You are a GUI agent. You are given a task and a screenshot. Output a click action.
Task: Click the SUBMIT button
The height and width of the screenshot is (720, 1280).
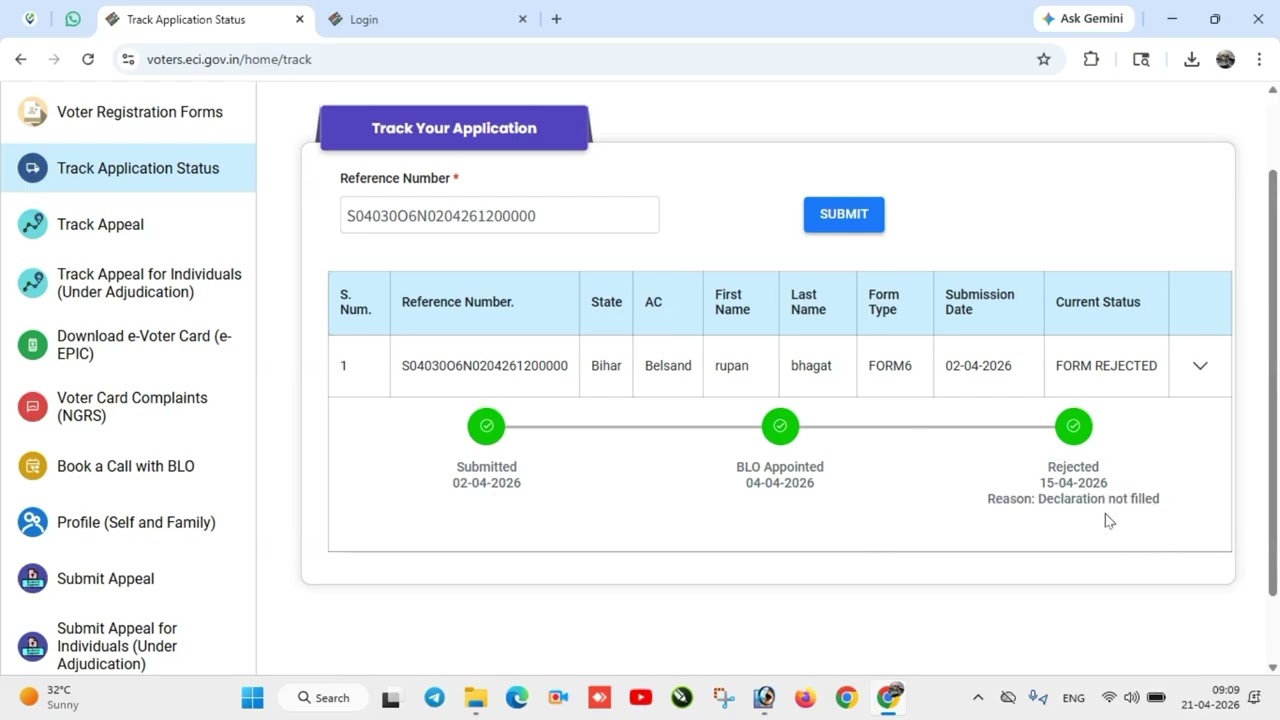(844, 214)
